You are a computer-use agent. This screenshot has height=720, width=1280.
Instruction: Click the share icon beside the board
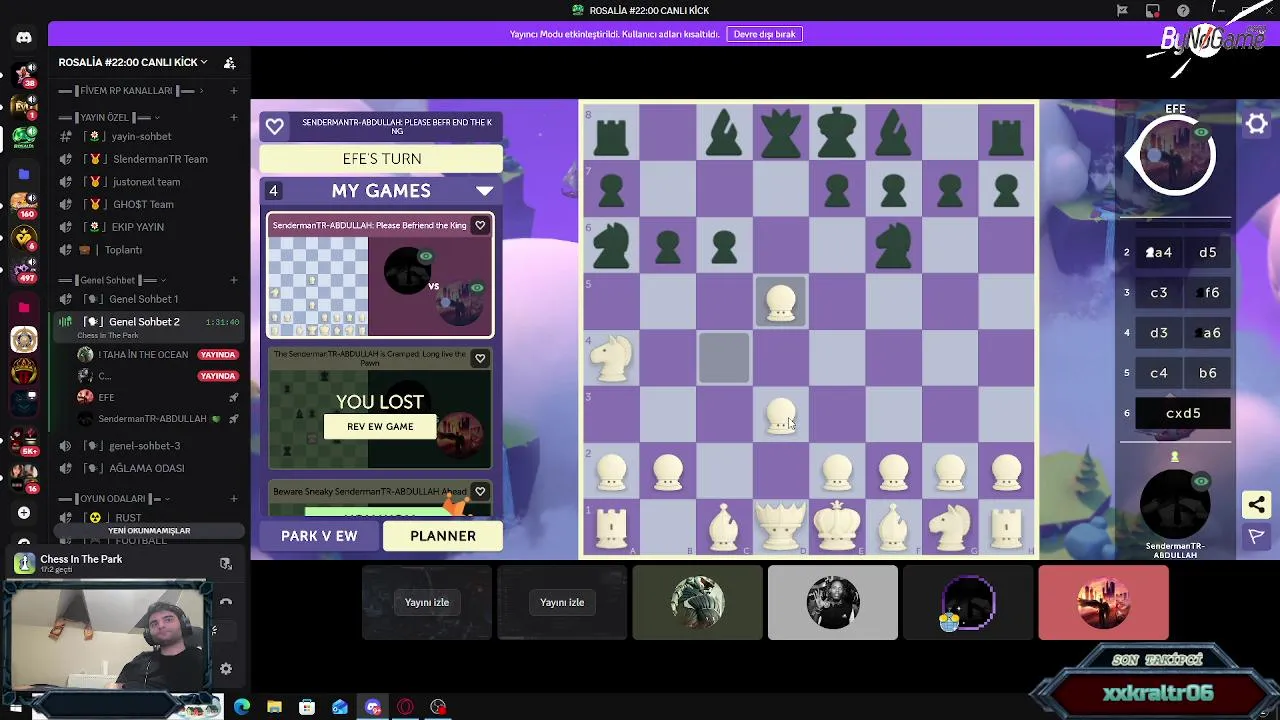(1256, 504)
